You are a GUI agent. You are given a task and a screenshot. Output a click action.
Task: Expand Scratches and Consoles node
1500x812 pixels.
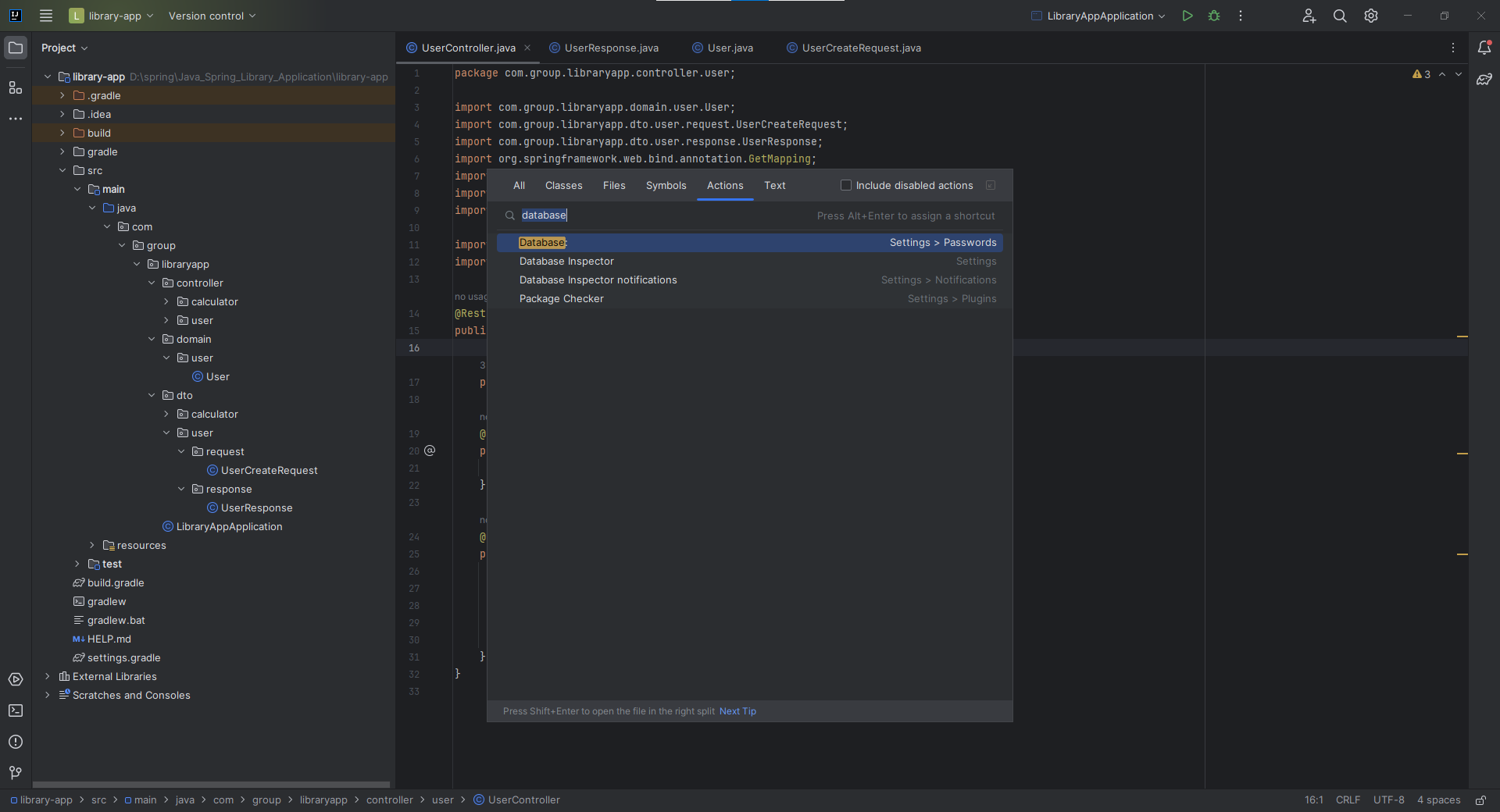pos(48,695)
